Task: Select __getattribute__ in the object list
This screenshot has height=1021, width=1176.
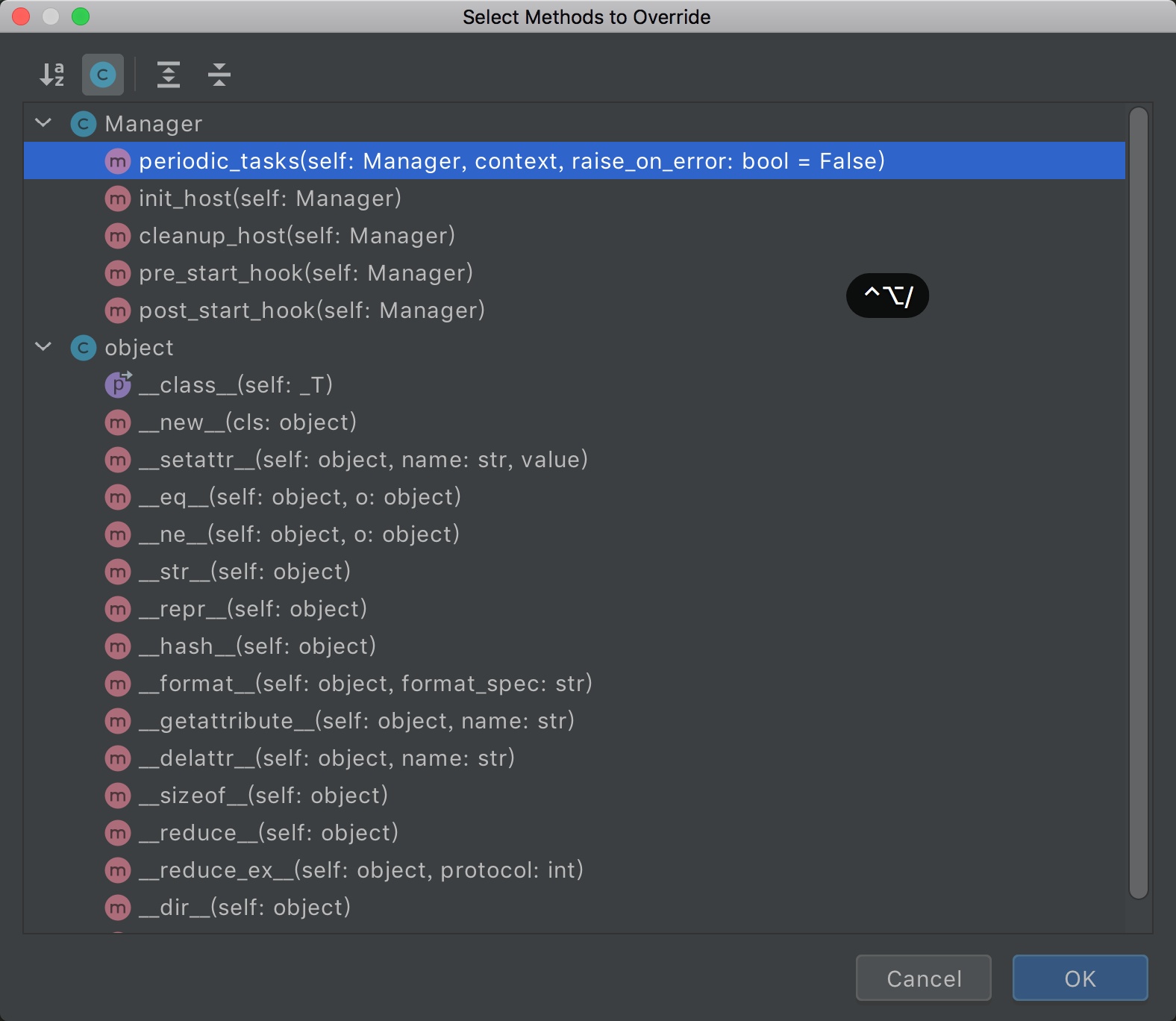Action: point(356,721)
